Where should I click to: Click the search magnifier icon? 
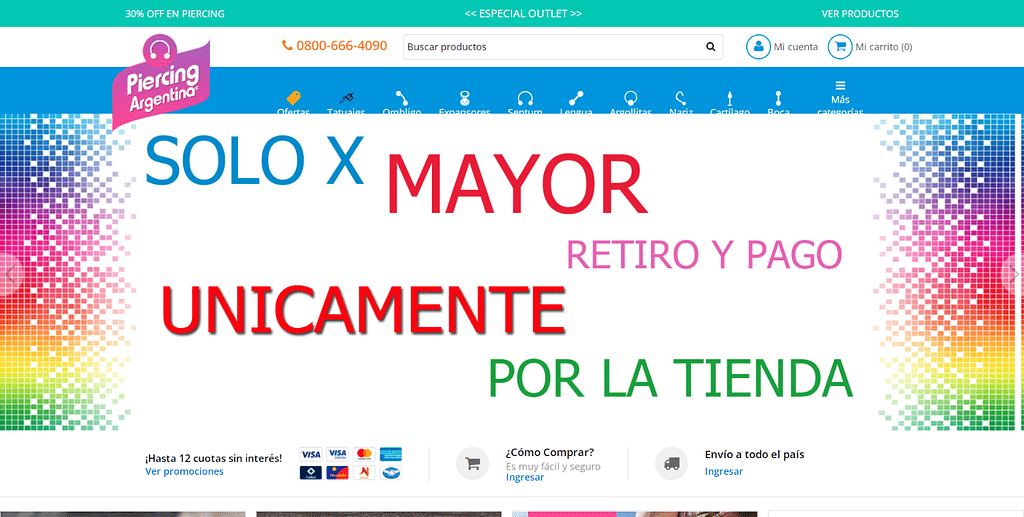click(x=711, y=47)
